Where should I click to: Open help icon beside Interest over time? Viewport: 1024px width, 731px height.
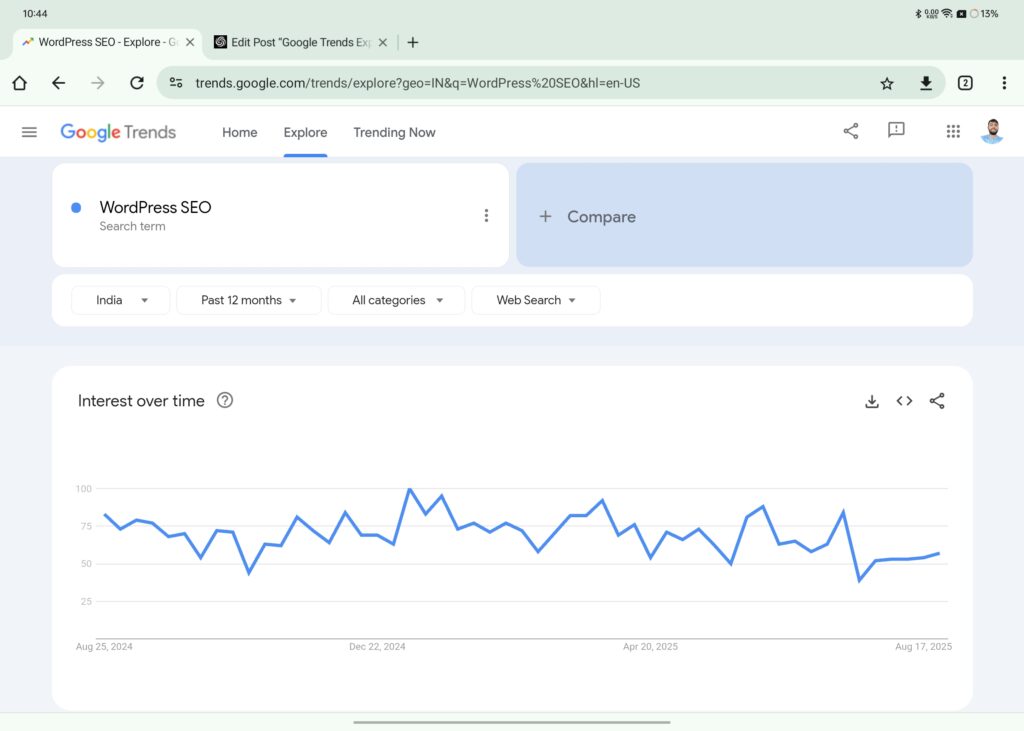pyautogui.click(x=225, y=401)
